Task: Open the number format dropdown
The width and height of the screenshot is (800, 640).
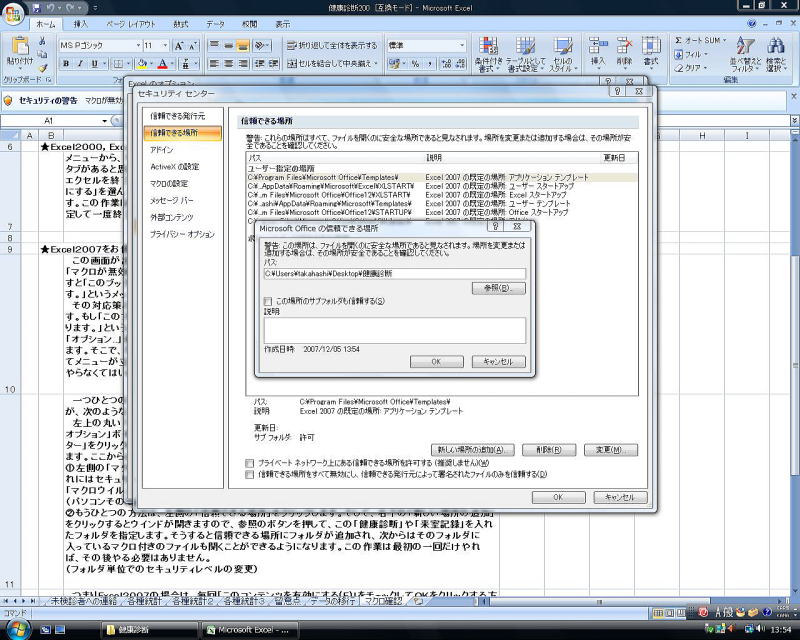Action: (462, 46)
